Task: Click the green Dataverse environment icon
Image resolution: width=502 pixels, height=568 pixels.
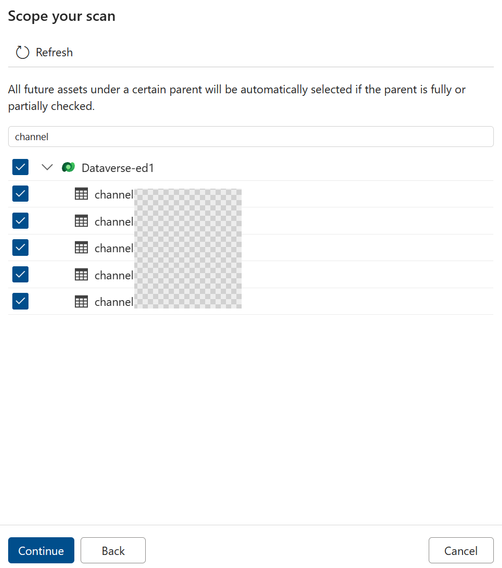Action: tap(68, 167)
